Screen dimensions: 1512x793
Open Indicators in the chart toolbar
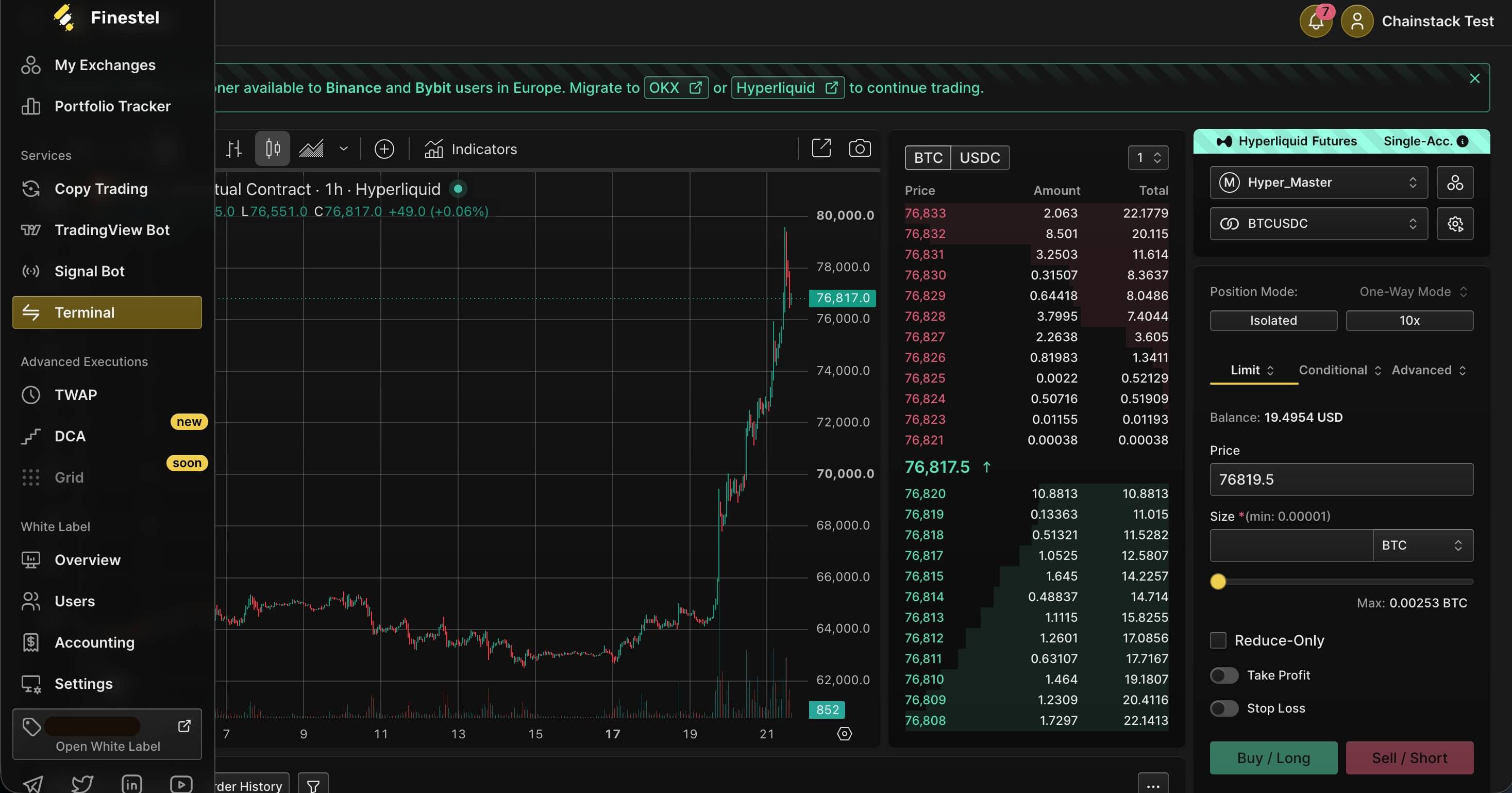pos(471,148)
